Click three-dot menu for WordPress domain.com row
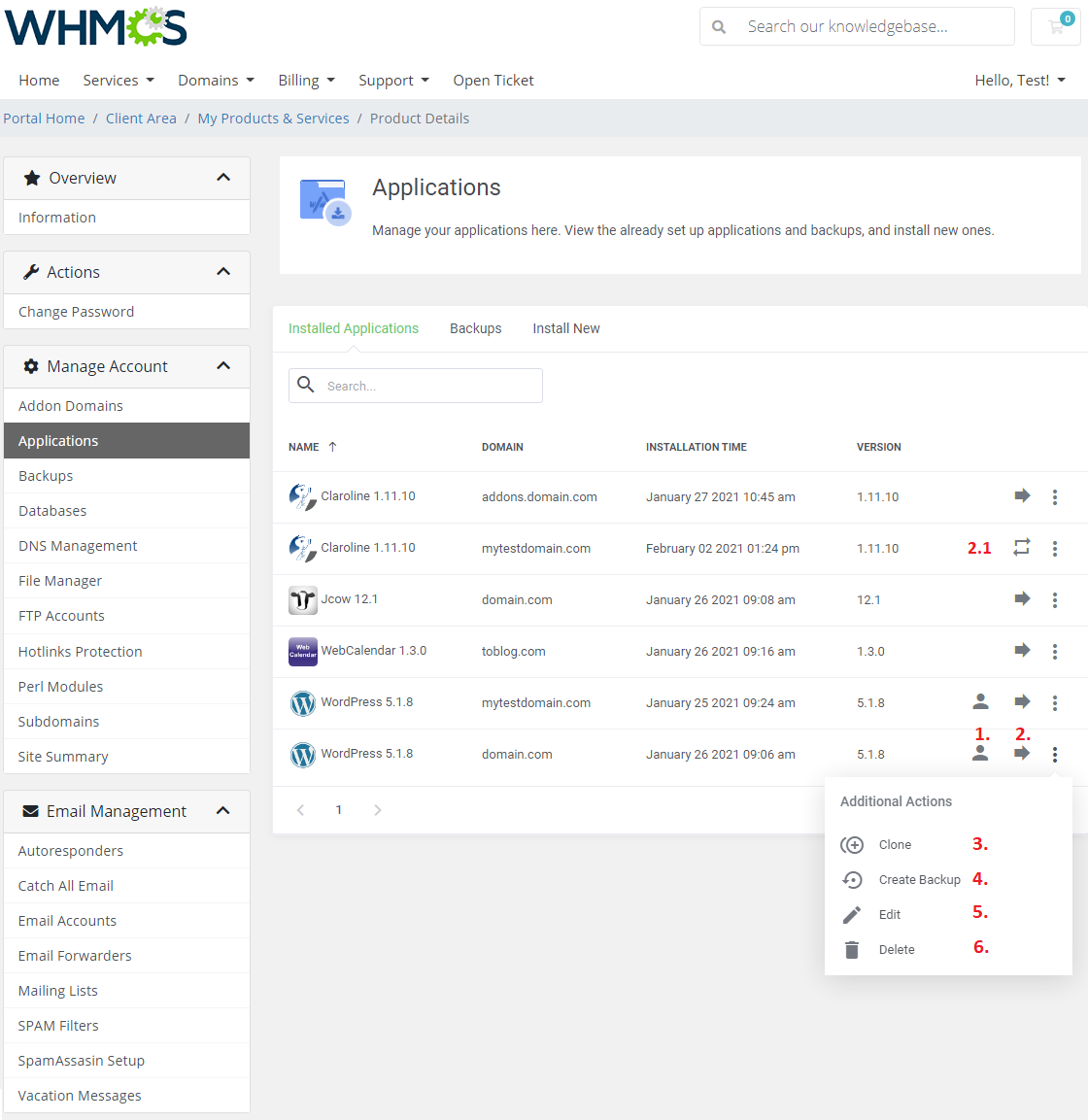Screen dimensions: 1088x1120 pos(1054,755)
